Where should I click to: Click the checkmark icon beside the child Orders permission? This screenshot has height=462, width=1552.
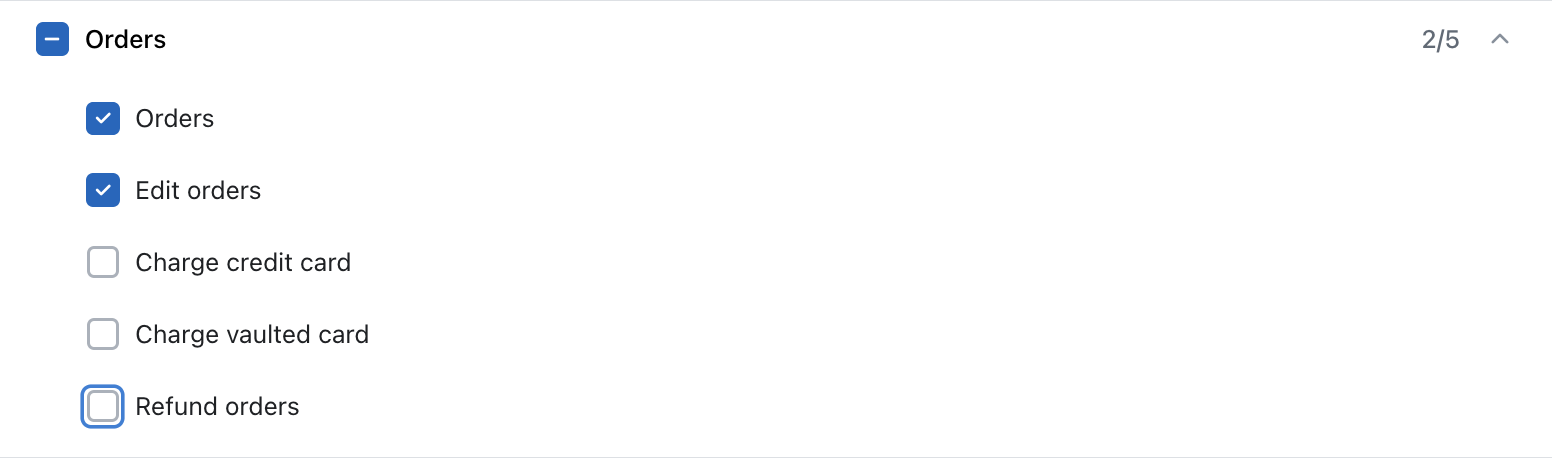103,119
